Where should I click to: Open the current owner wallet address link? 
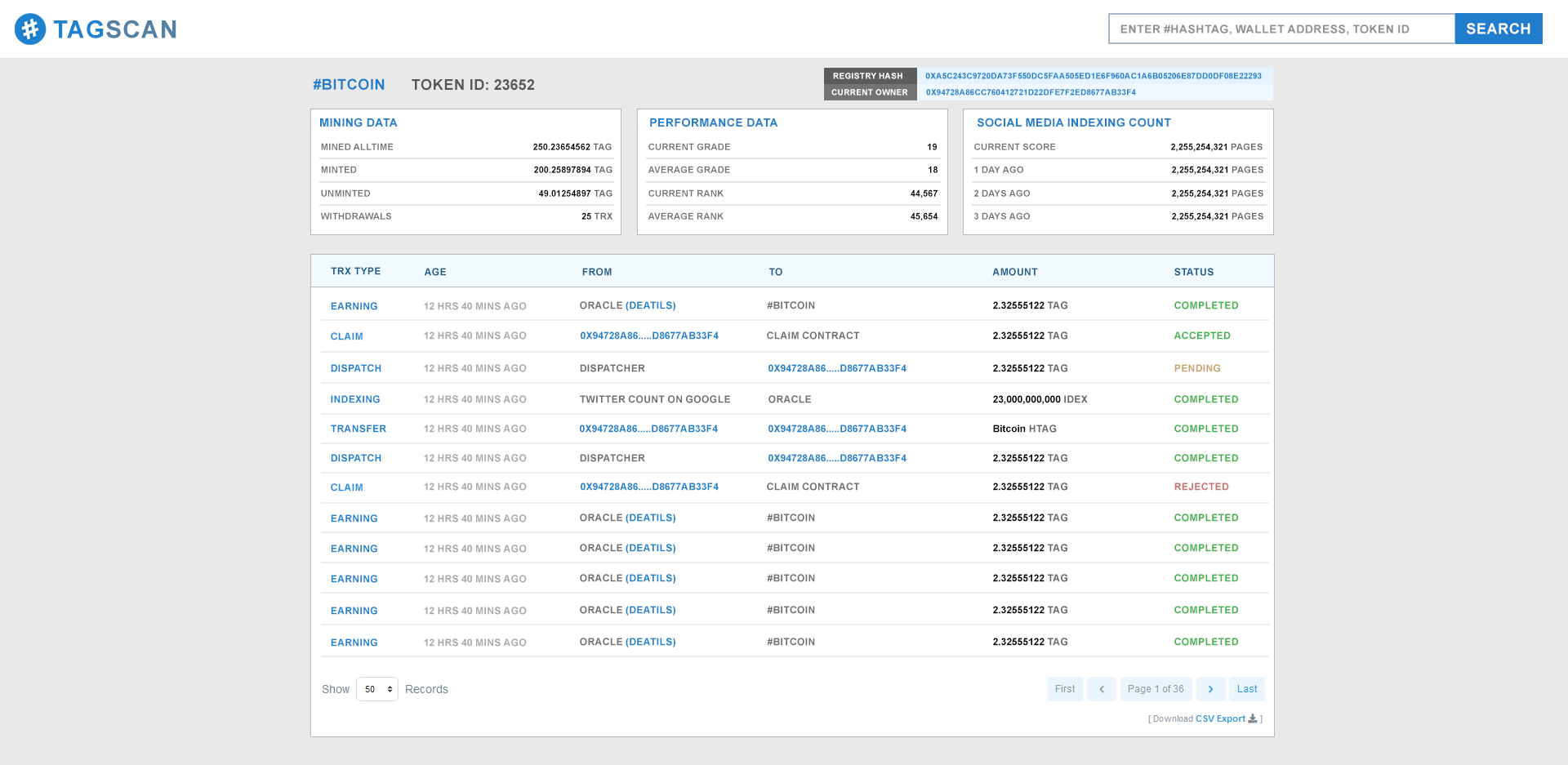click(1031, 92)
